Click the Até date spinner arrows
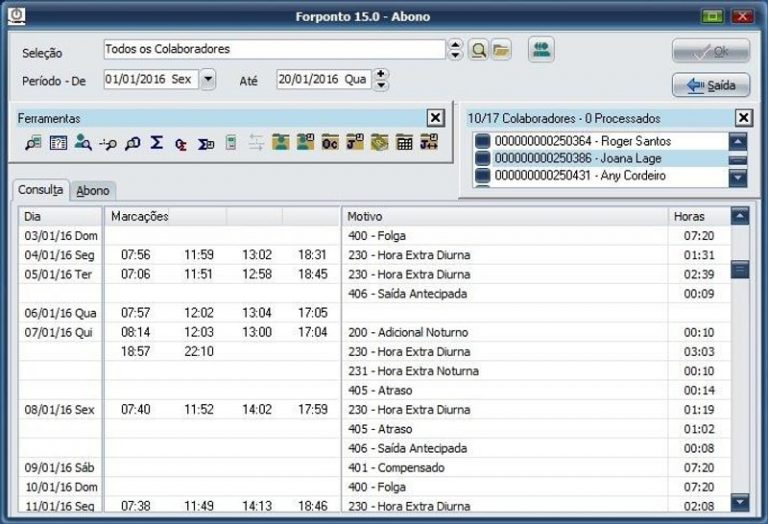This screenshot has height=524, width=768. pyautogui.click(x=381, y=79)
